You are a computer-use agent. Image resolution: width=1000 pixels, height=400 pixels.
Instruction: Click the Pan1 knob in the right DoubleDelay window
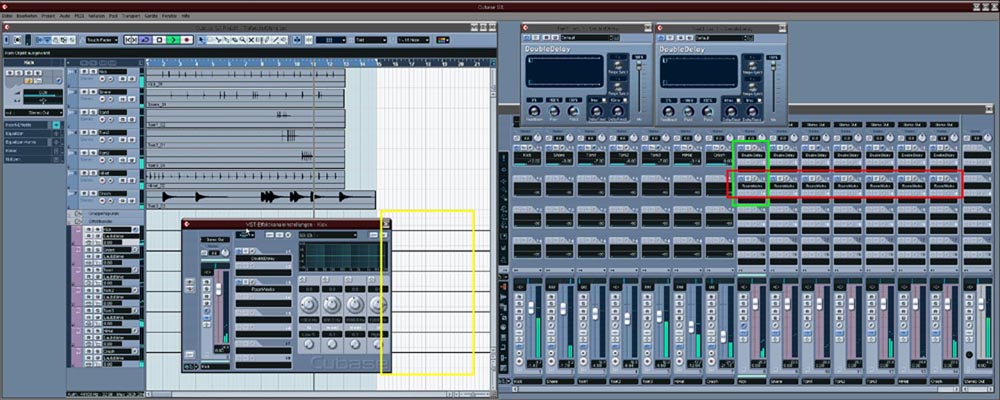click(688, 111)
